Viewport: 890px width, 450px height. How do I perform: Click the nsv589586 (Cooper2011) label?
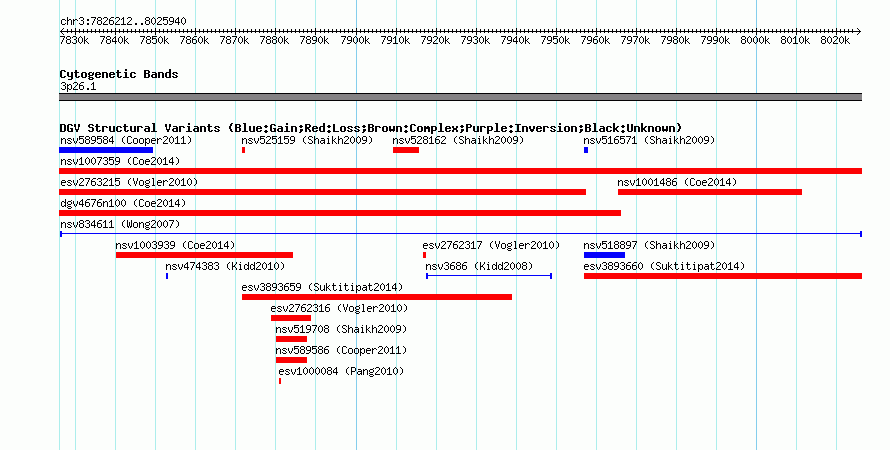(341, 350)
